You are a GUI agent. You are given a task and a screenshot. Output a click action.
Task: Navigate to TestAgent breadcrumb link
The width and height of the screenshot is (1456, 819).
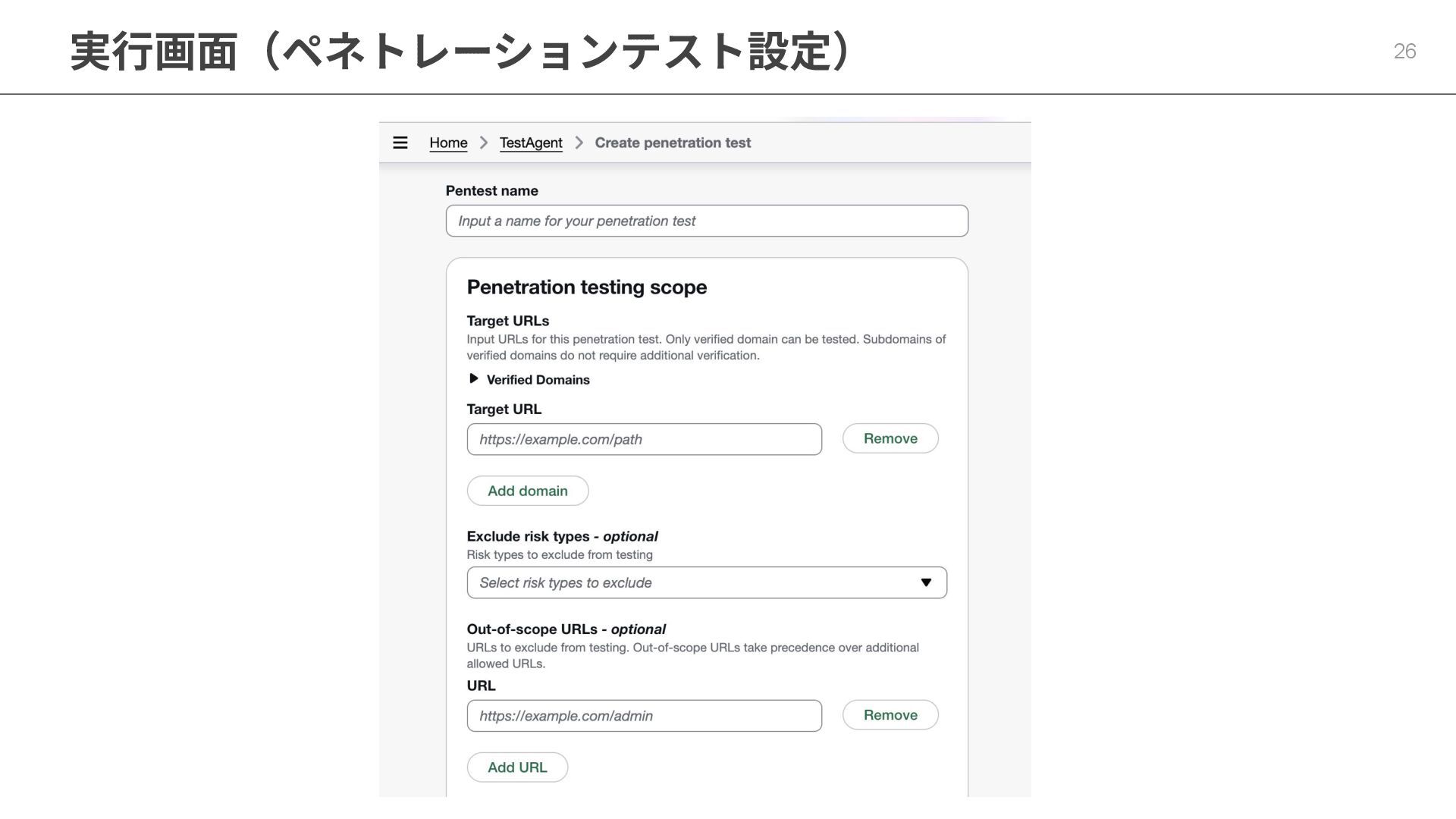pos(531,143)
